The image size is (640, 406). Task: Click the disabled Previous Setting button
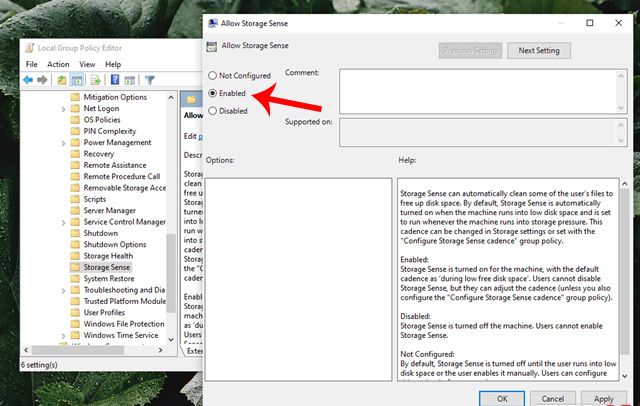point(470,51)
